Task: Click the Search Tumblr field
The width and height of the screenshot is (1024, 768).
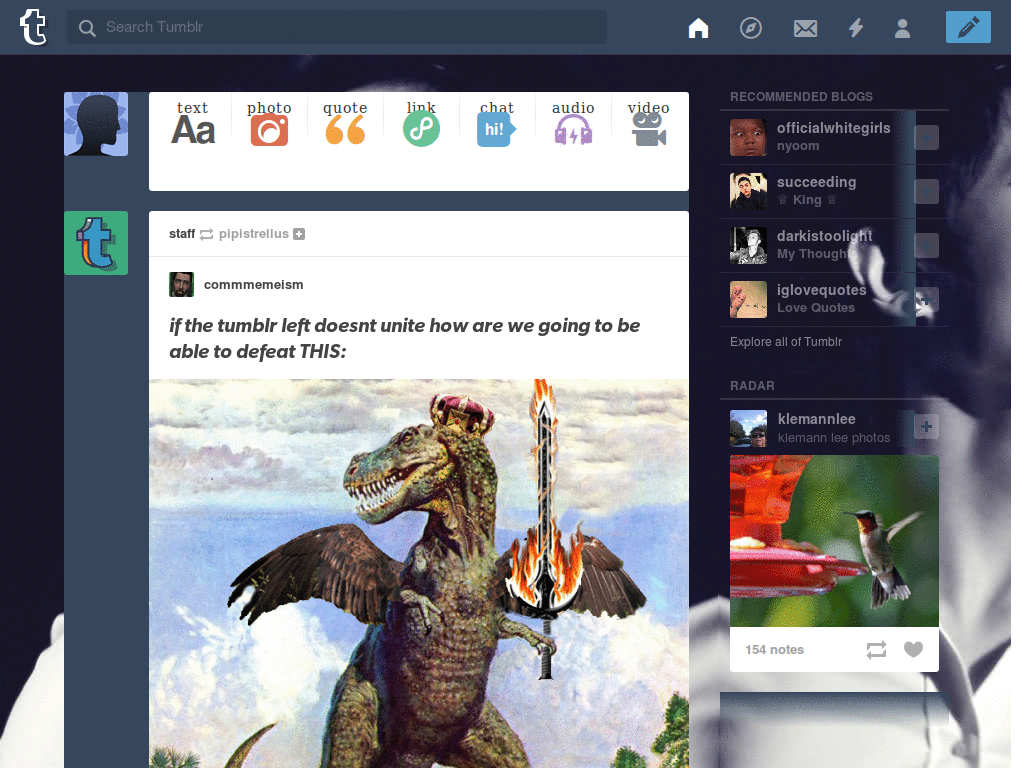Action: (x=337, y=27)
